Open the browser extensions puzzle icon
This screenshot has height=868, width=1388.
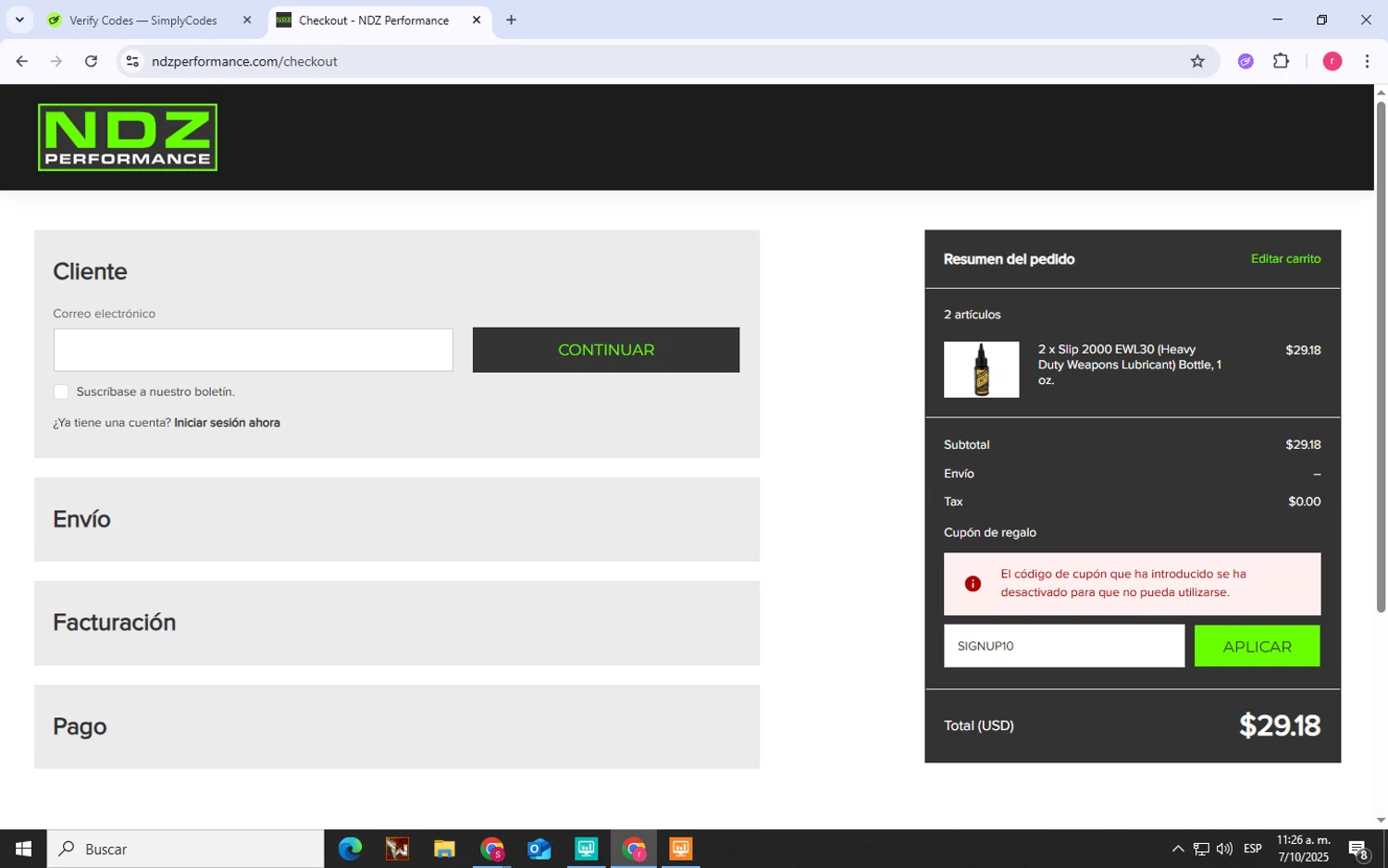pyautogui.click(x=1282, y=61)
